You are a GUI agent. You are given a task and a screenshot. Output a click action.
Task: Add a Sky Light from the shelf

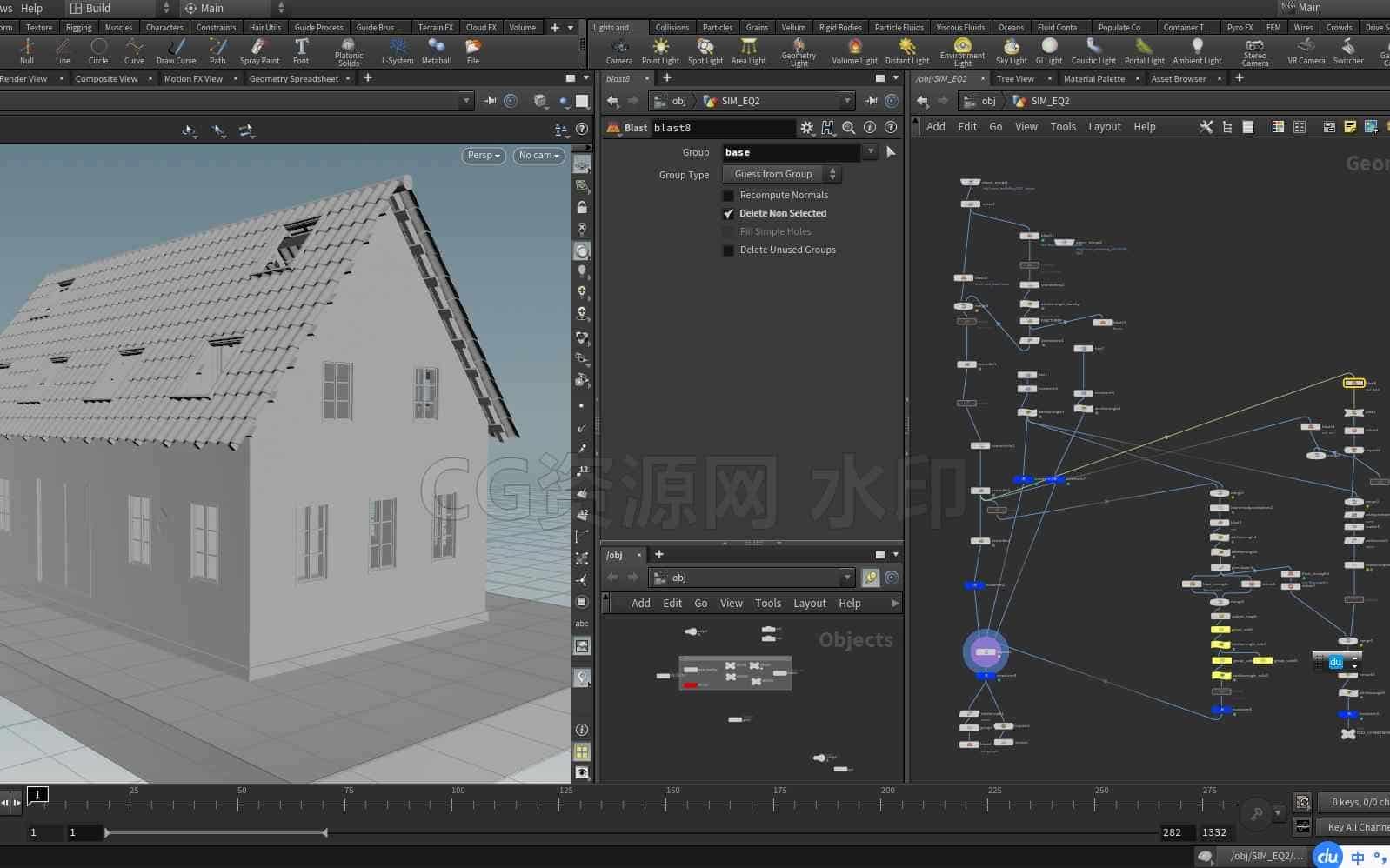pos(1012,51)
